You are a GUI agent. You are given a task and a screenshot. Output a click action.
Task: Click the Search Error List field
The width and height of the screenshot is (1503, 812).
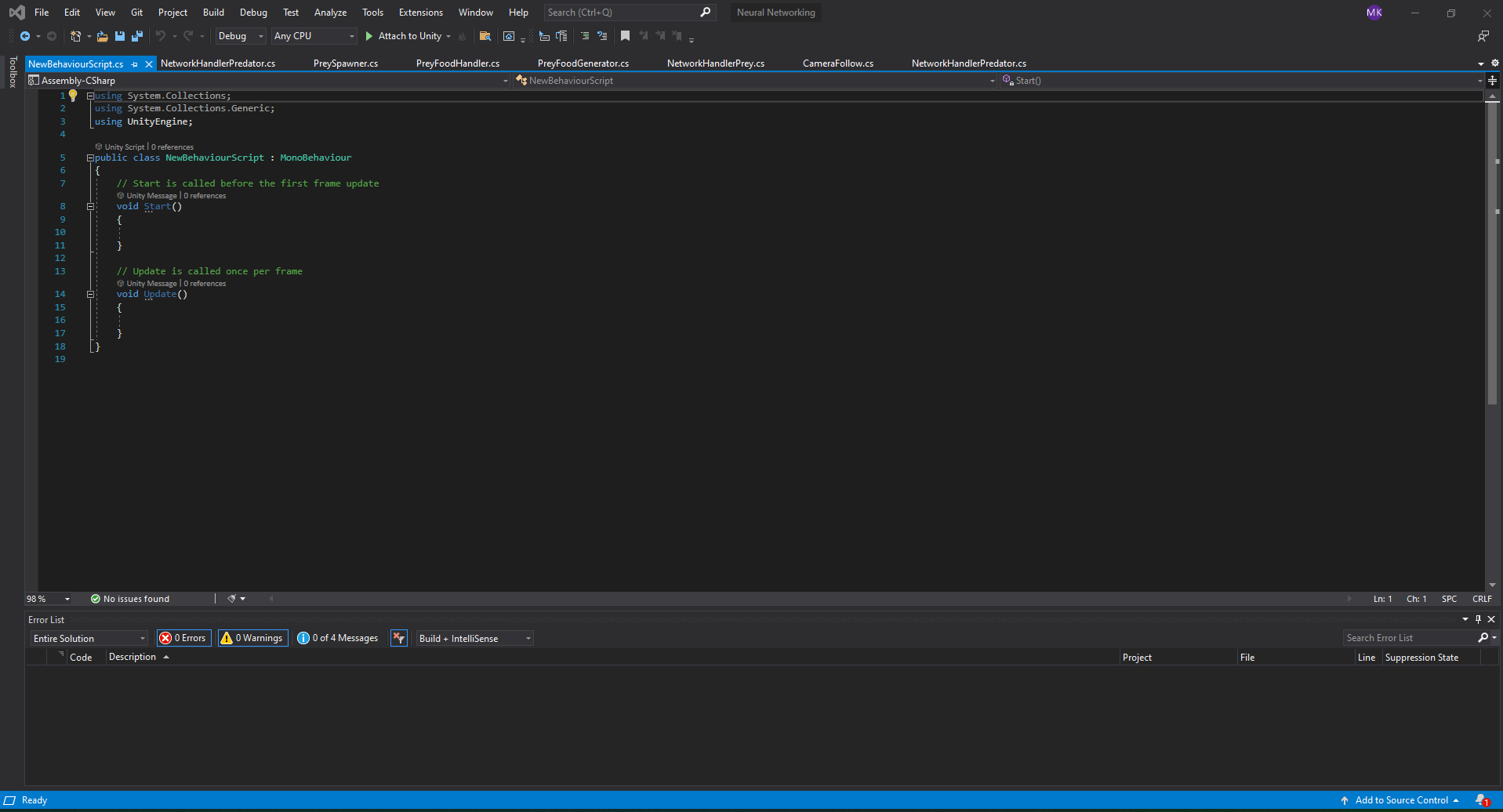(1410, 638)
